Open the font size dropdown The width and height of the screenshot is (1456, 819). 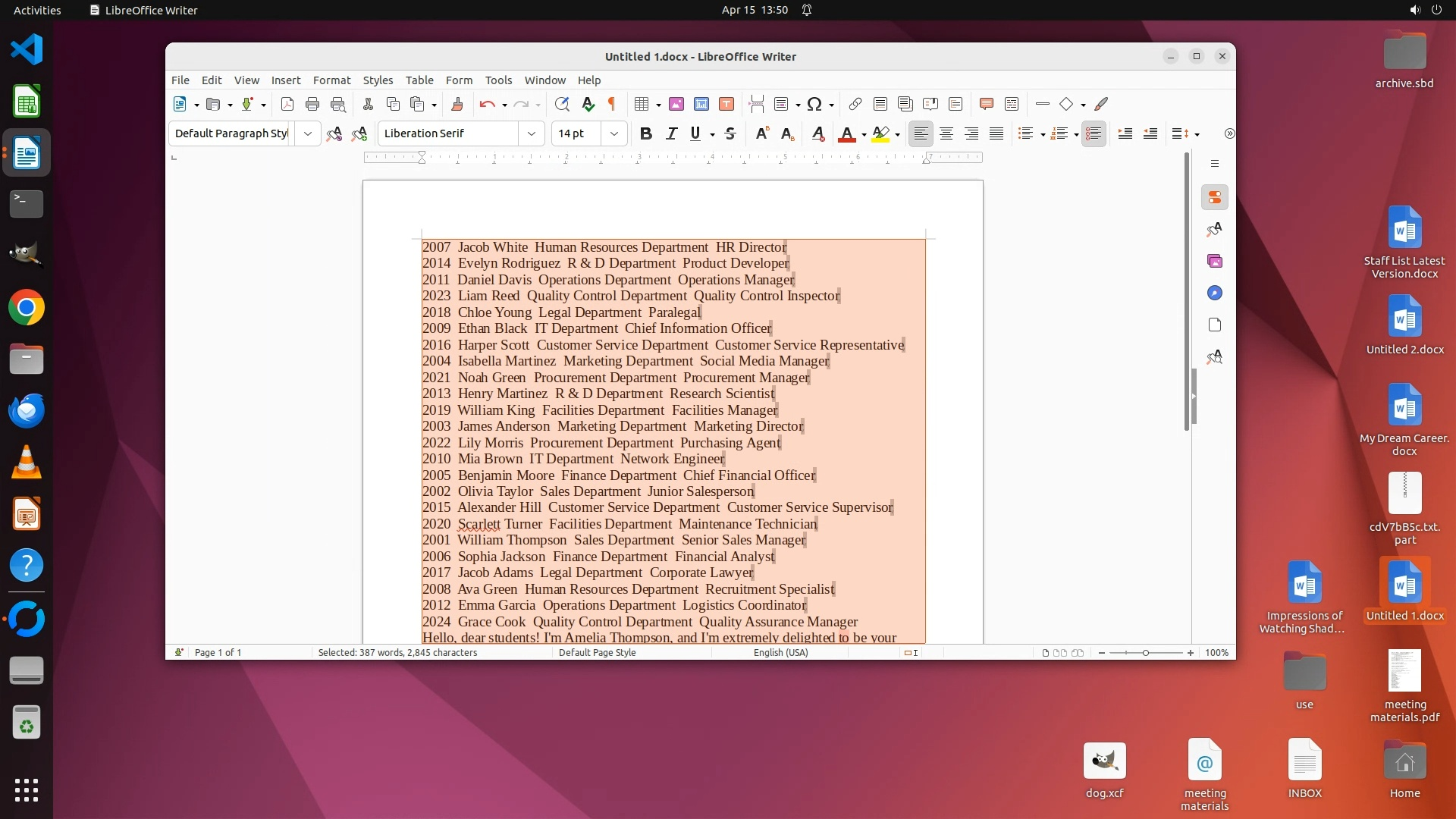[614, 133]
